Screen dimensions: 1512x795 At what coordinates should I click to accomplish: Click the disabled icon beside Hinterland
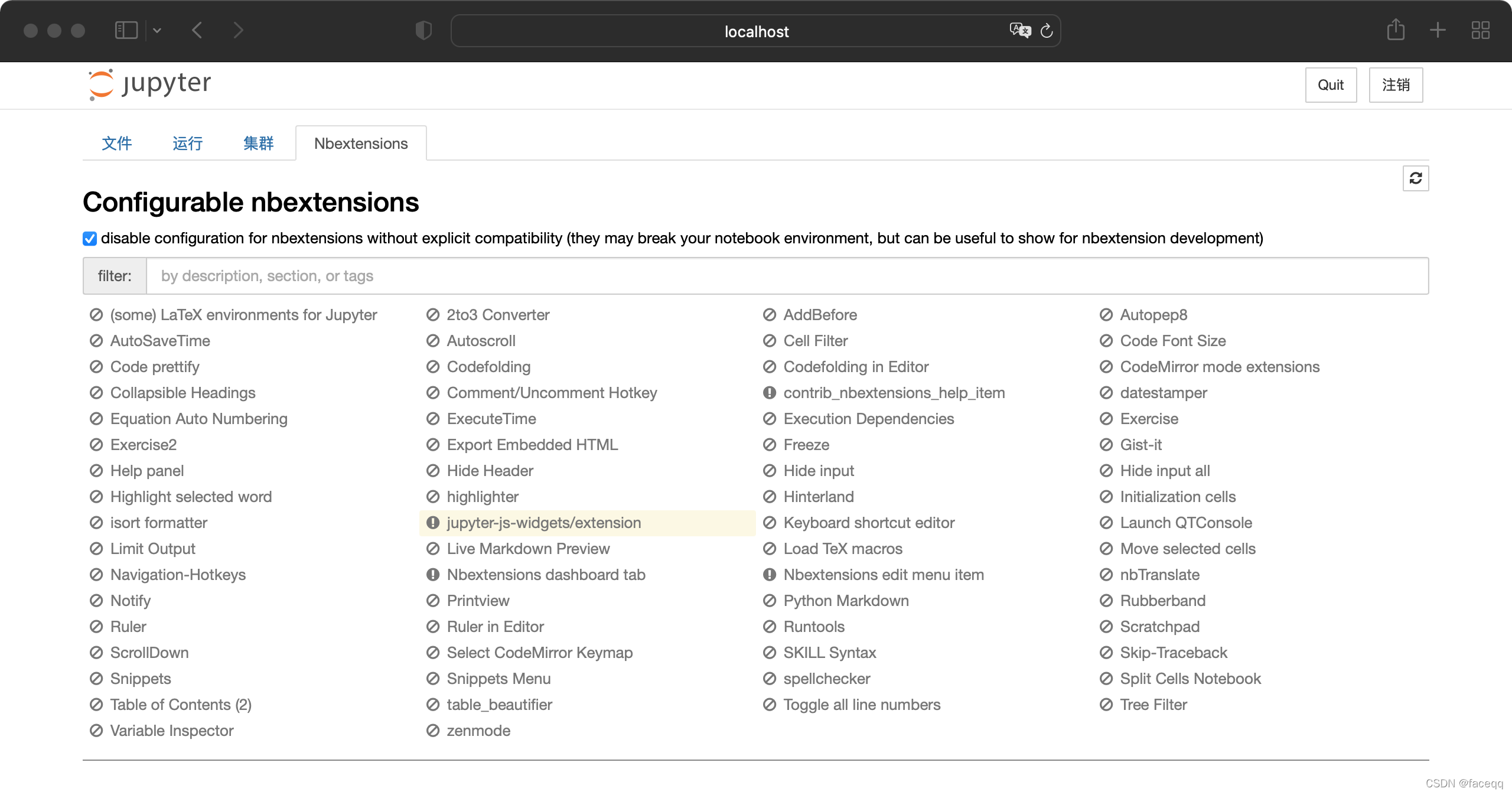coord(770,497)
